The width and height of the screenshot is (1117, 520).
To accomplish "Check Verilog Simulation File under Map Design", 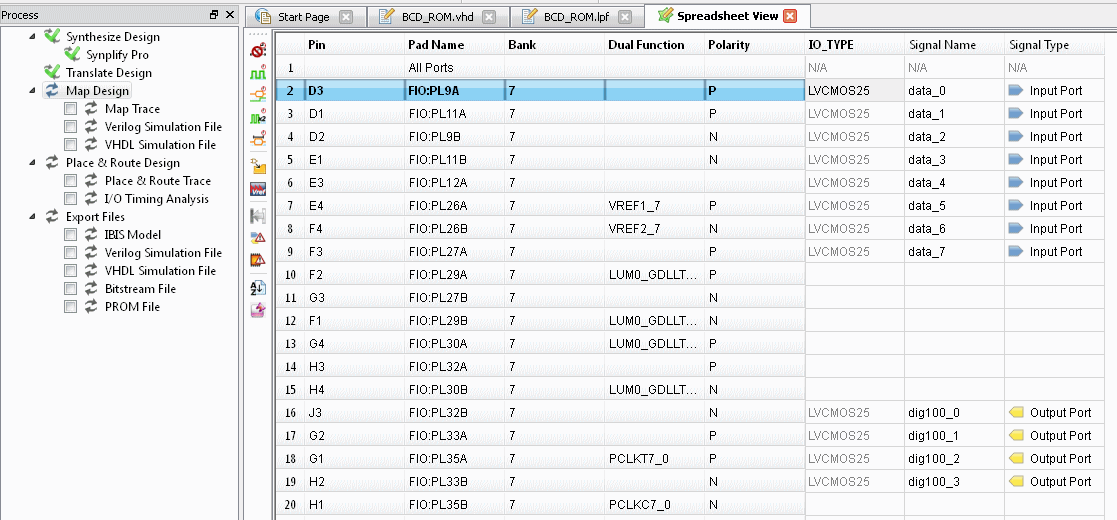I will pos(70,127).
